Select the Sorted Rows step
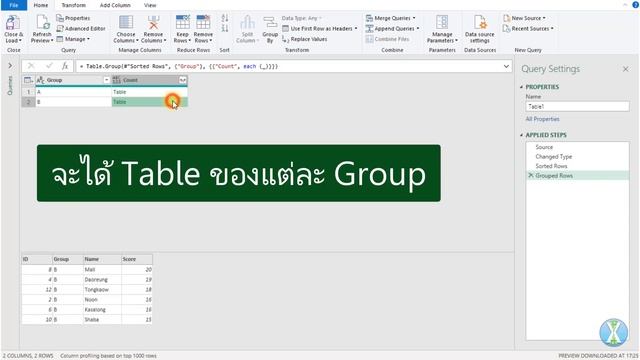This screenshot has height=360, width=640. (x=578, y=166)
